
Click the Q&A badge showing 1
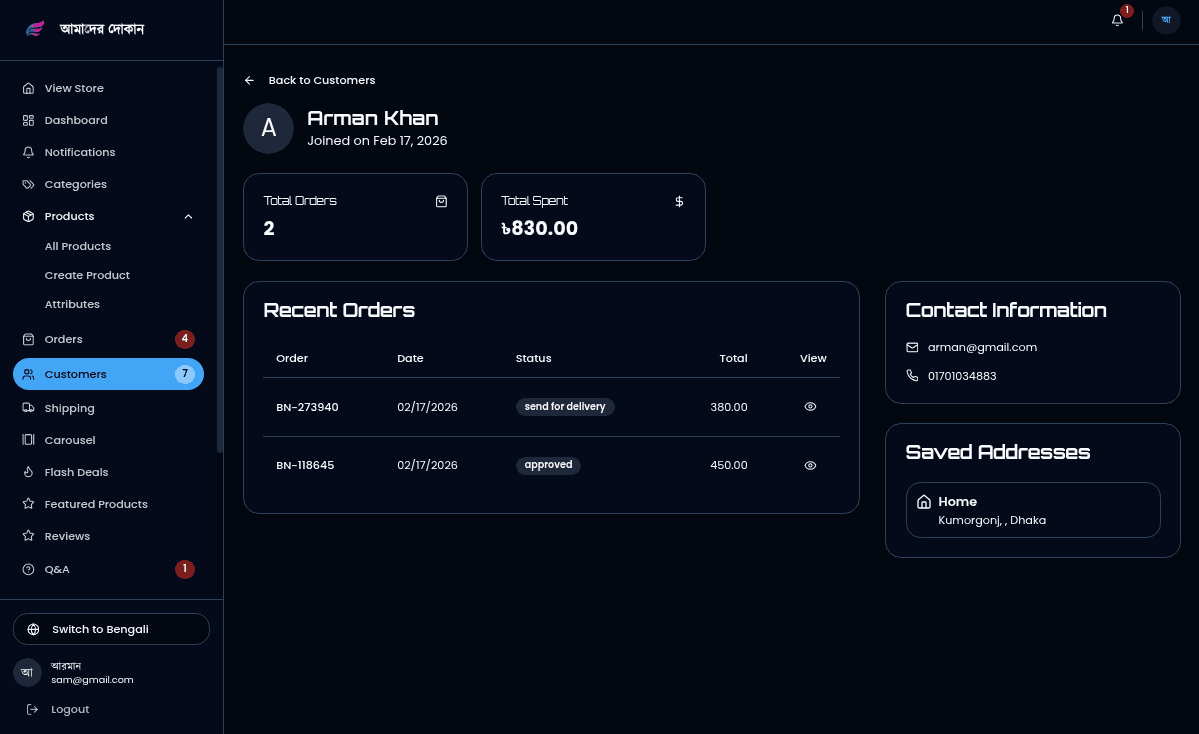tap(184, 569)
